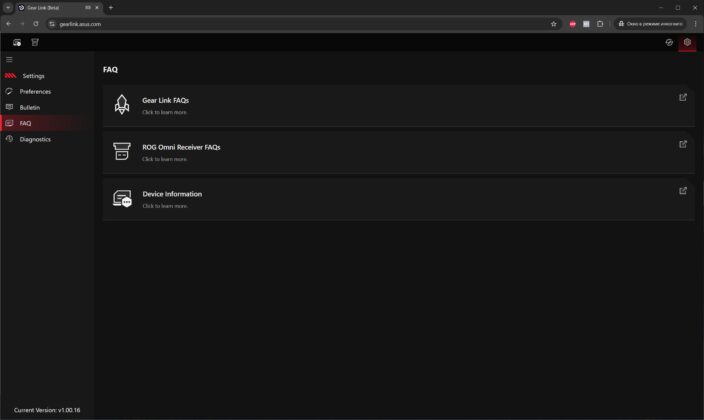Click 'Click to learn more' under Device Information
704x420 pixels.
[164, 206]
